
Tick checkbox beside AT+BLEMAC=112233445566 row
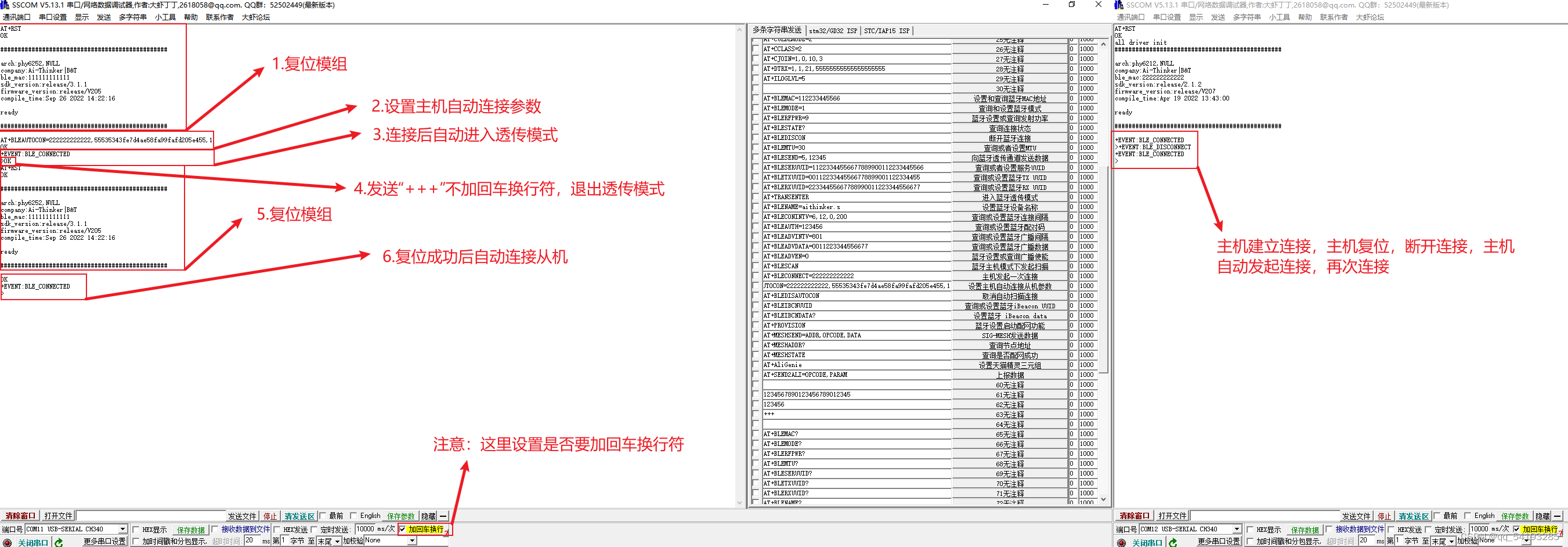coord(756,99)
